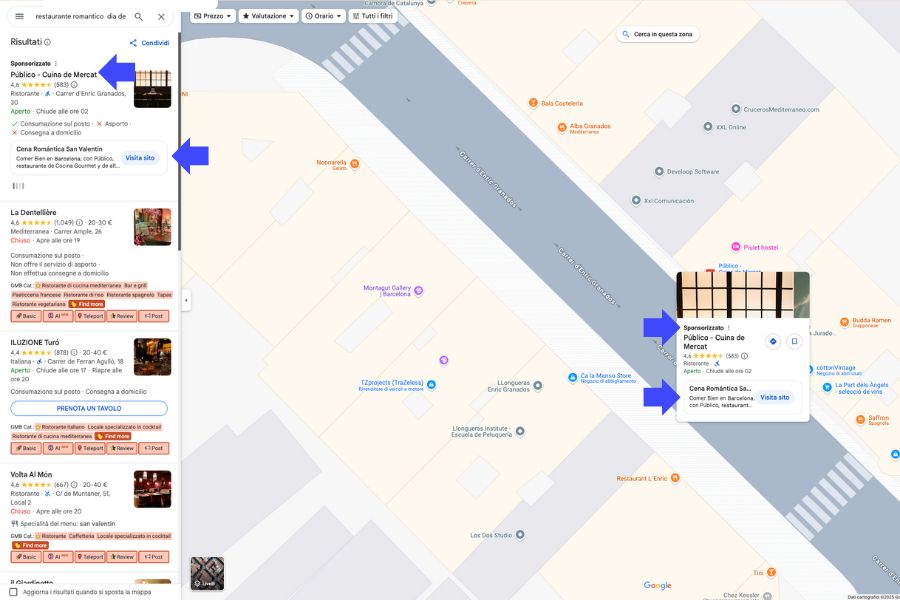Select the Bala Cocteleria map pin
The width and height of the screenshot is (900, 600).
click(x=533, y=103)
